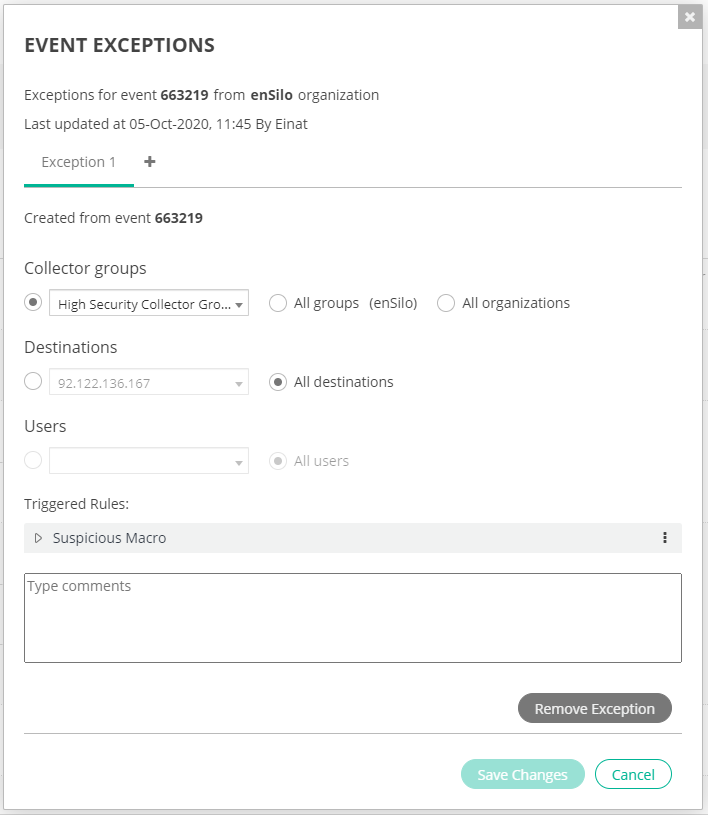708x815 pixels.
Task: Switch to Exception 1 tab
Action: click(79, 162)
